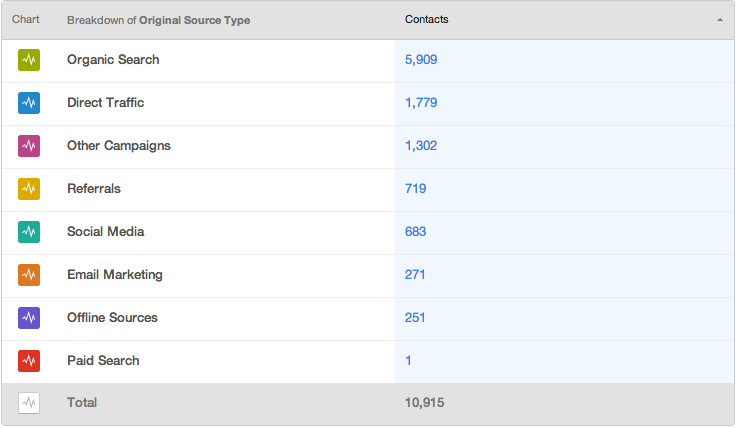Select the Other Campaigns row label
736x428 pixels.
pyautogui.click(x=119, y=146)
